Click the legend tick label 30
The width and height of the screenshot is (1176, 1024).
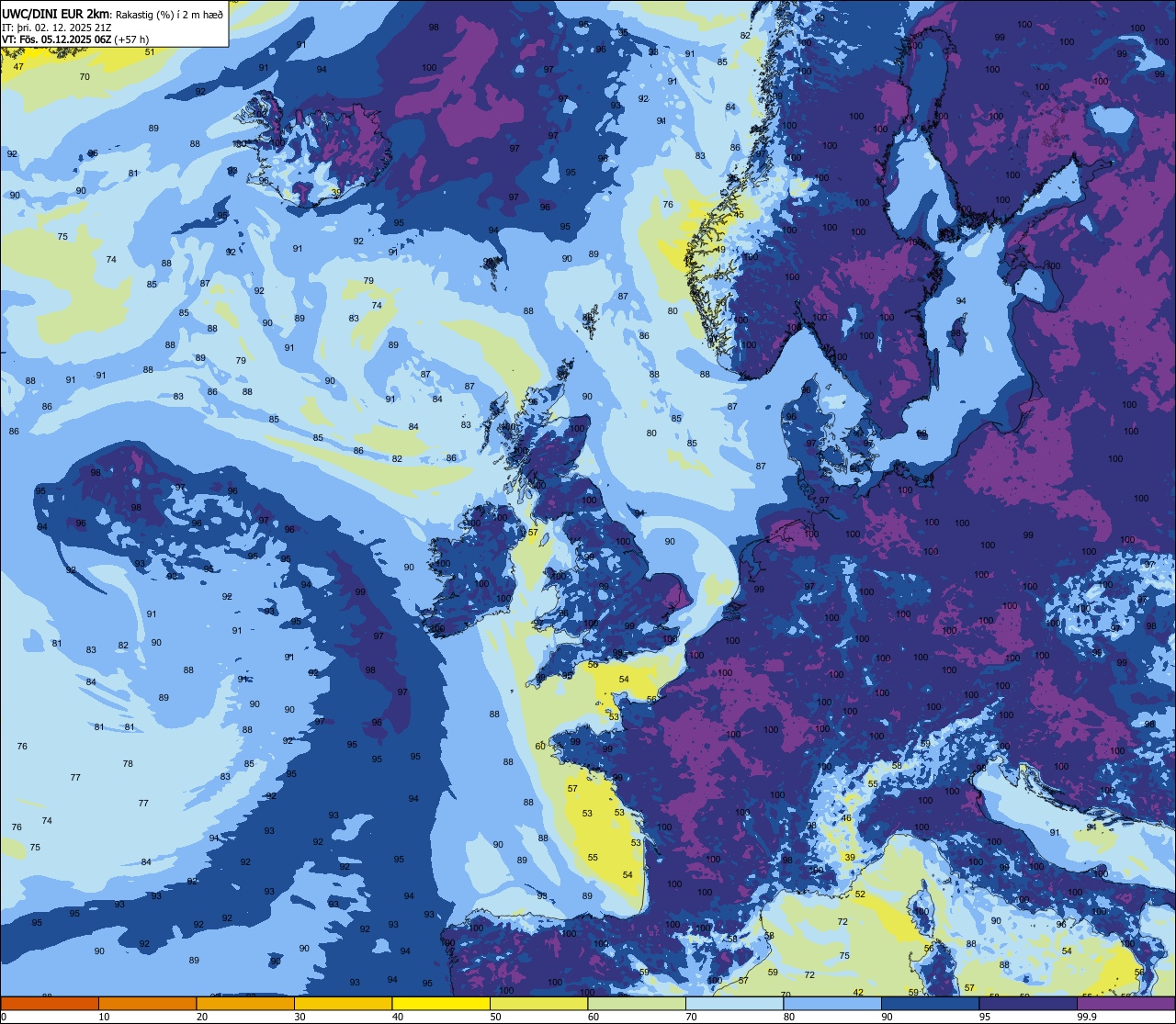point(300,1017)
